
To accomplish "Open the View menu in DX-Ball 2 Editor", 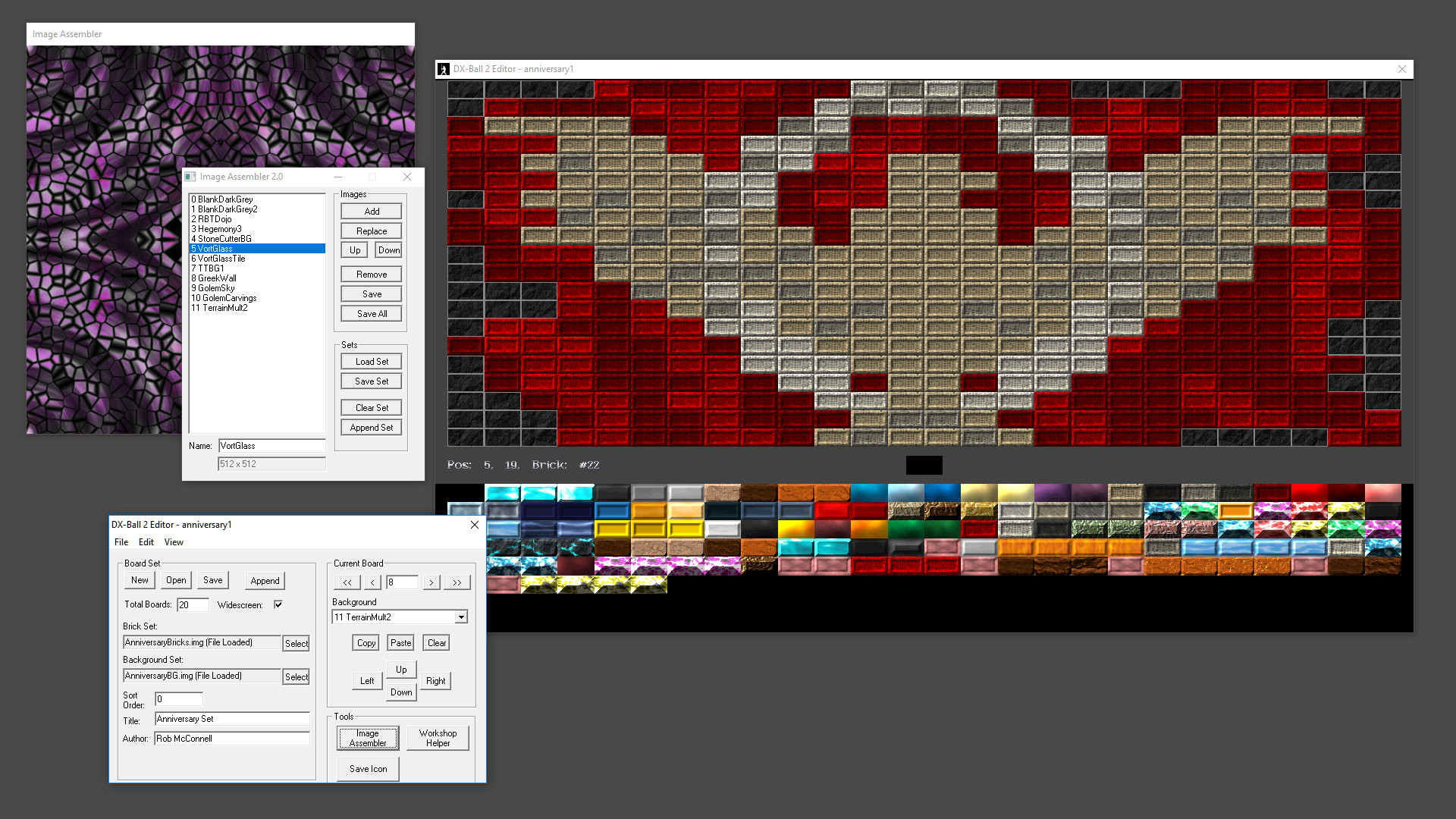I will coord(174,541).
